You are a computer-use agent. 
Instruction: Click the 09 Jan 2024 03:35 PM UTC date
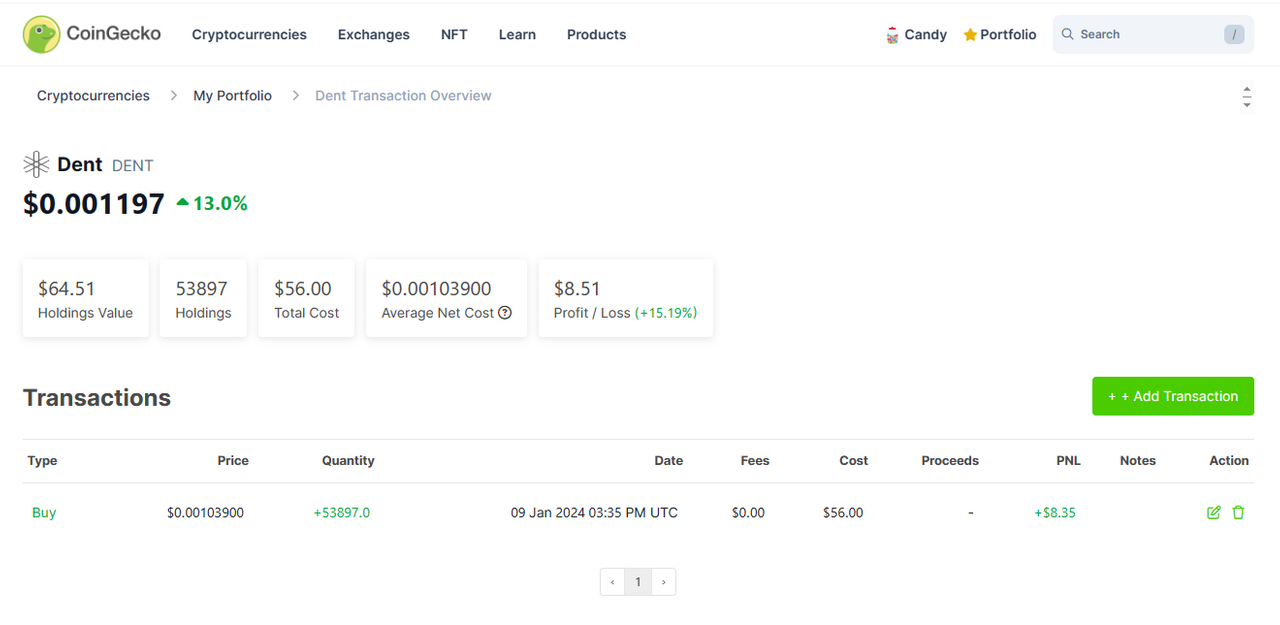pos(594,513)
